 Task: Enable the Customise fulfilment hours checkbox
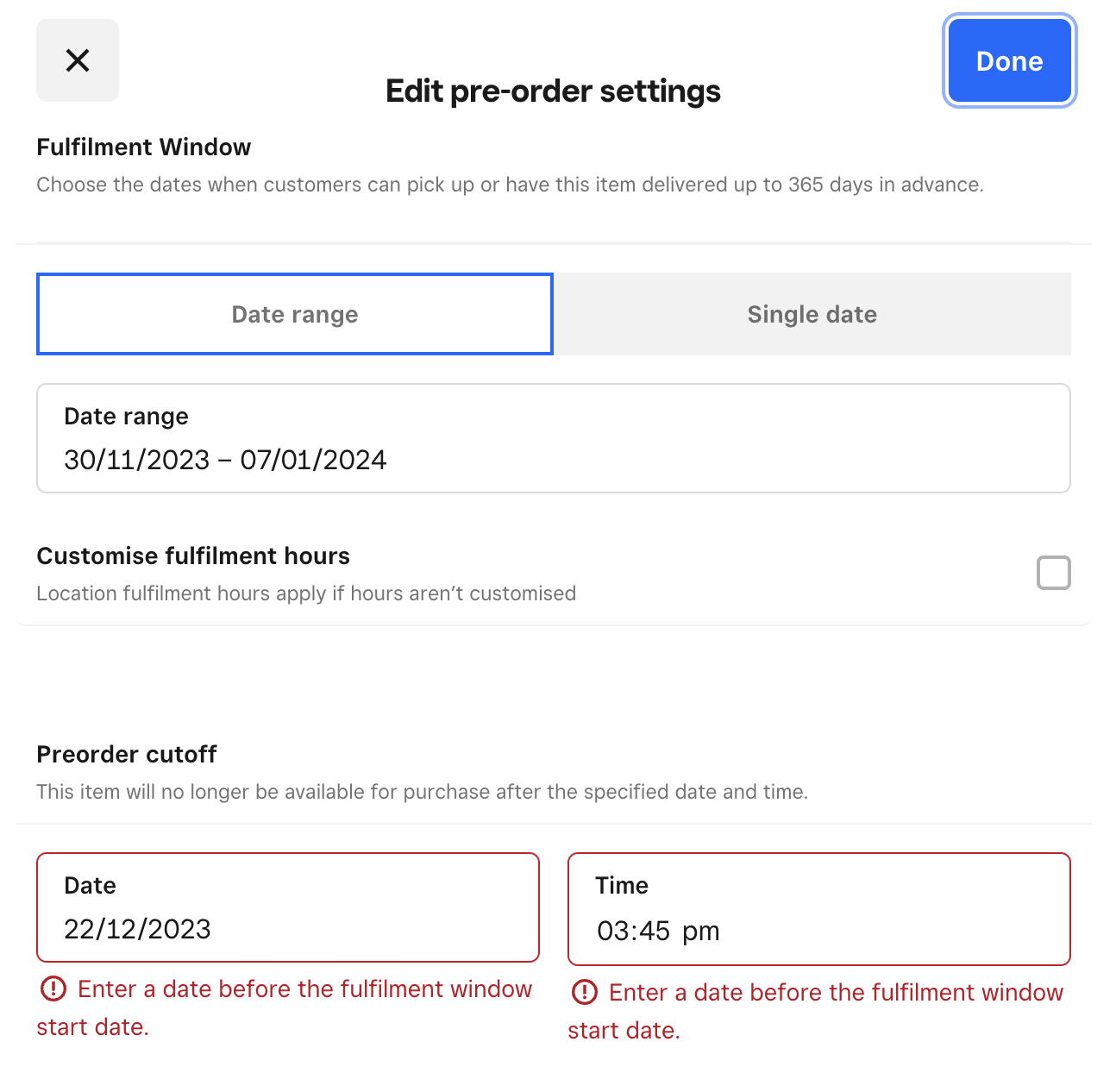(1053, 573)
